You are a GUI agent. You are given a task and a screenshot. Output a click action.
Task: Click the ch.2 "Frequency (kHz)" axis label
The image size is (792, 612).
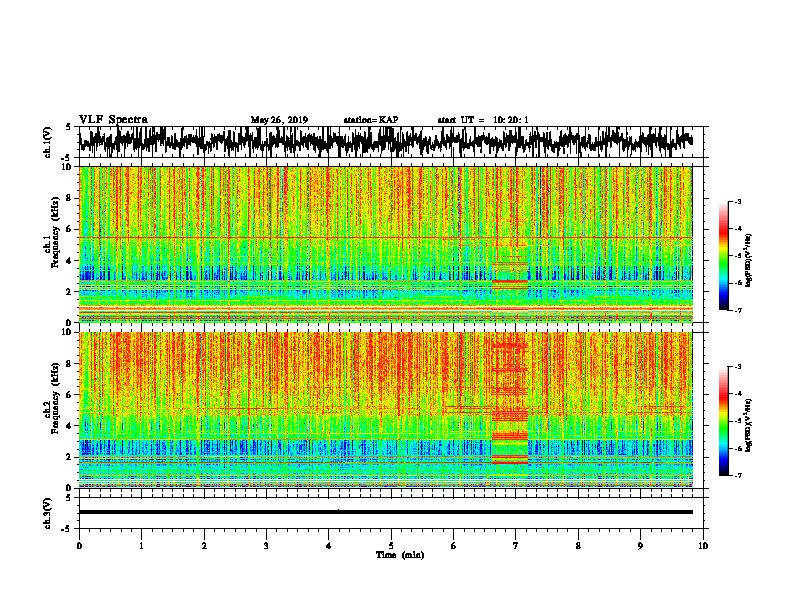(x=55, y=398)
